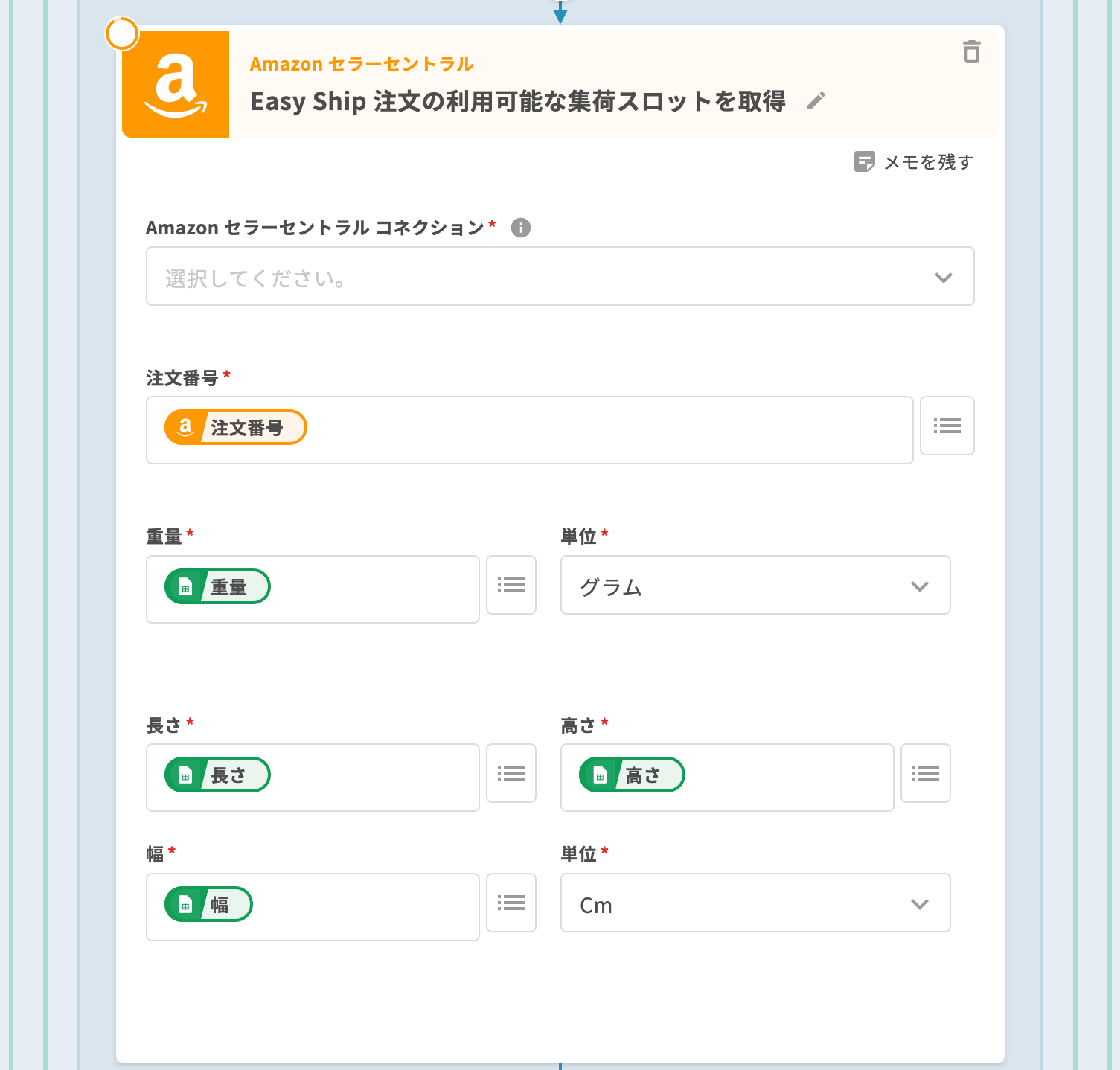Viewport: 1120px width, 1070px height.
Task: Open list picker icon next to 注文番号 field
Action: 947,426
